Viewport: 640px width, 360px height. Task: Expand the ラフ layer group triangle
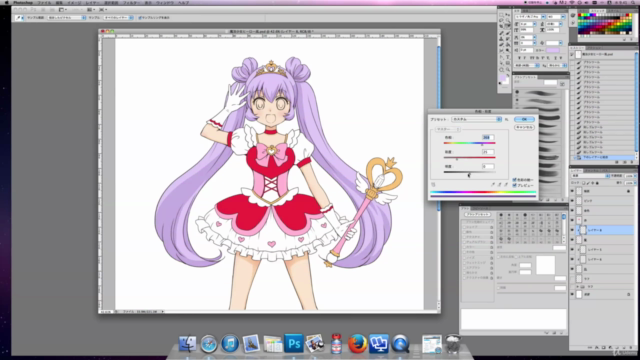coord(578,287)
